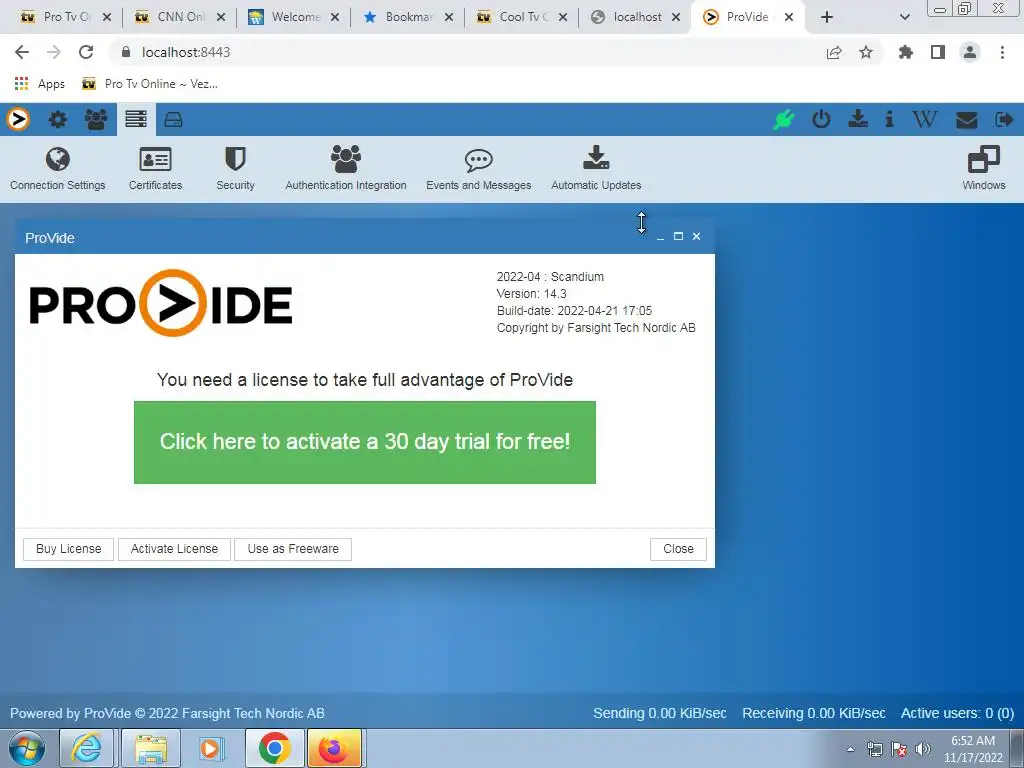Viewport: 1024px width, 768px height.
Task: Click the taskbar clock showing 6:52 AM
Action: [973, 749]
